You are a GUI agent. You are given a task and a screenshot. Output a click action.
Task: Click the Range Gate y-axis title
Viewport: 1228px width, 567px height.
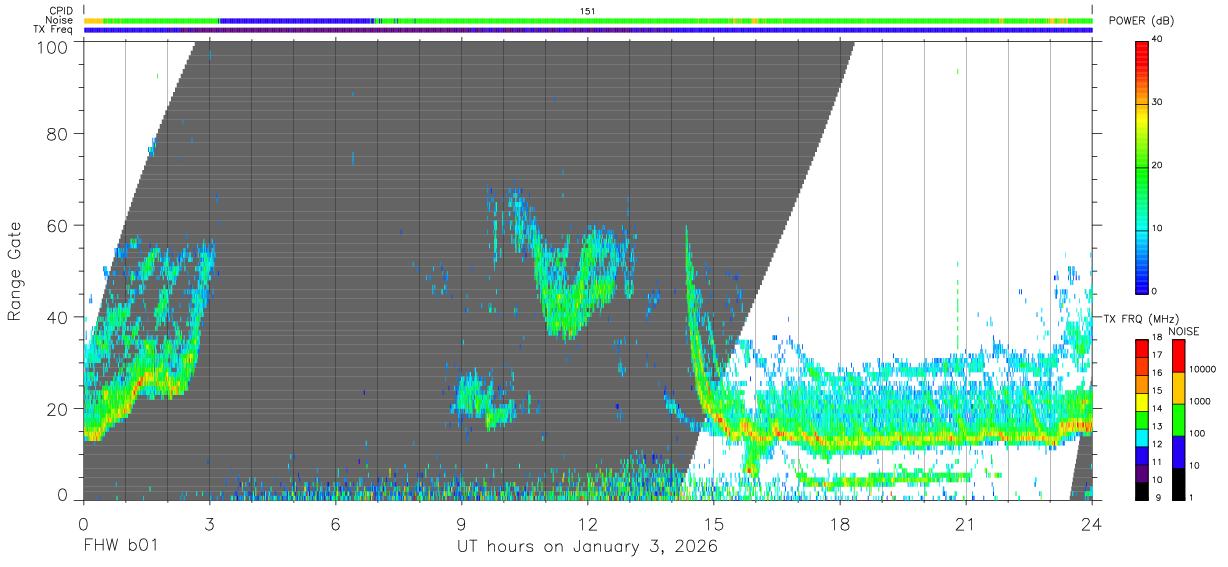coord(14,272)
